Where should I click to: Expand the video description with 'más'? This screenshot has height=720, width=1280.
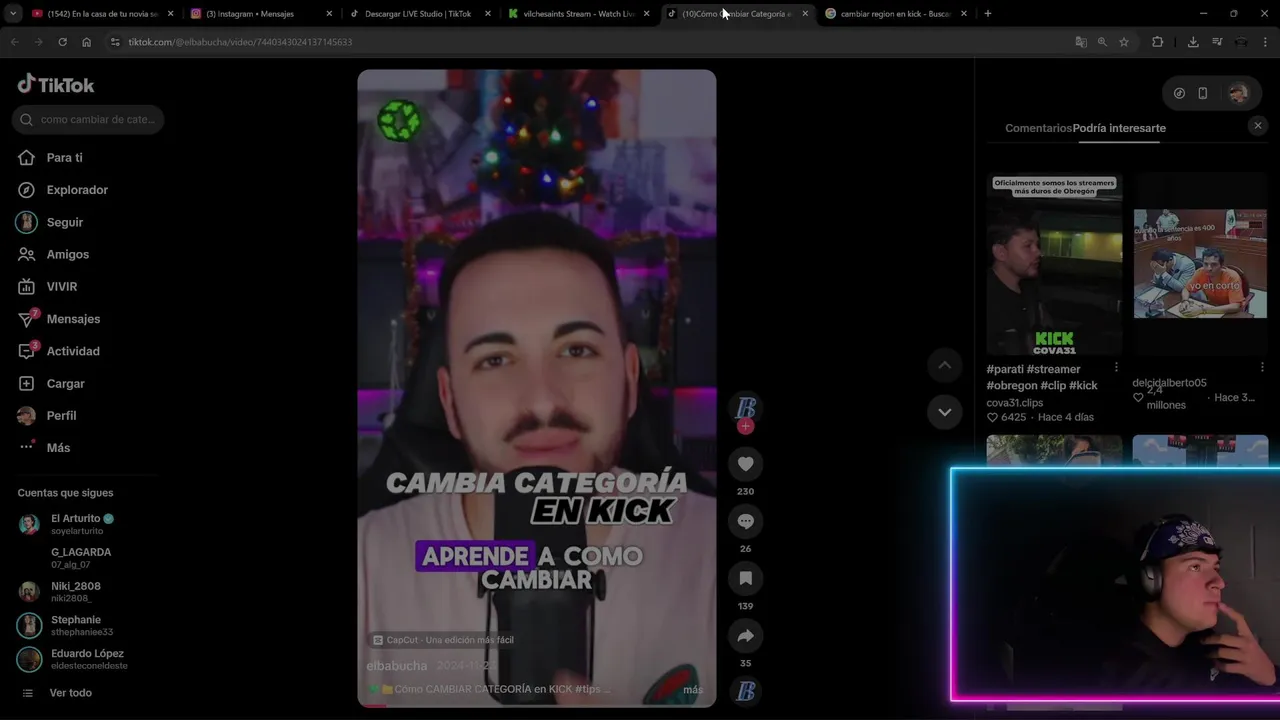coord(693,690)
